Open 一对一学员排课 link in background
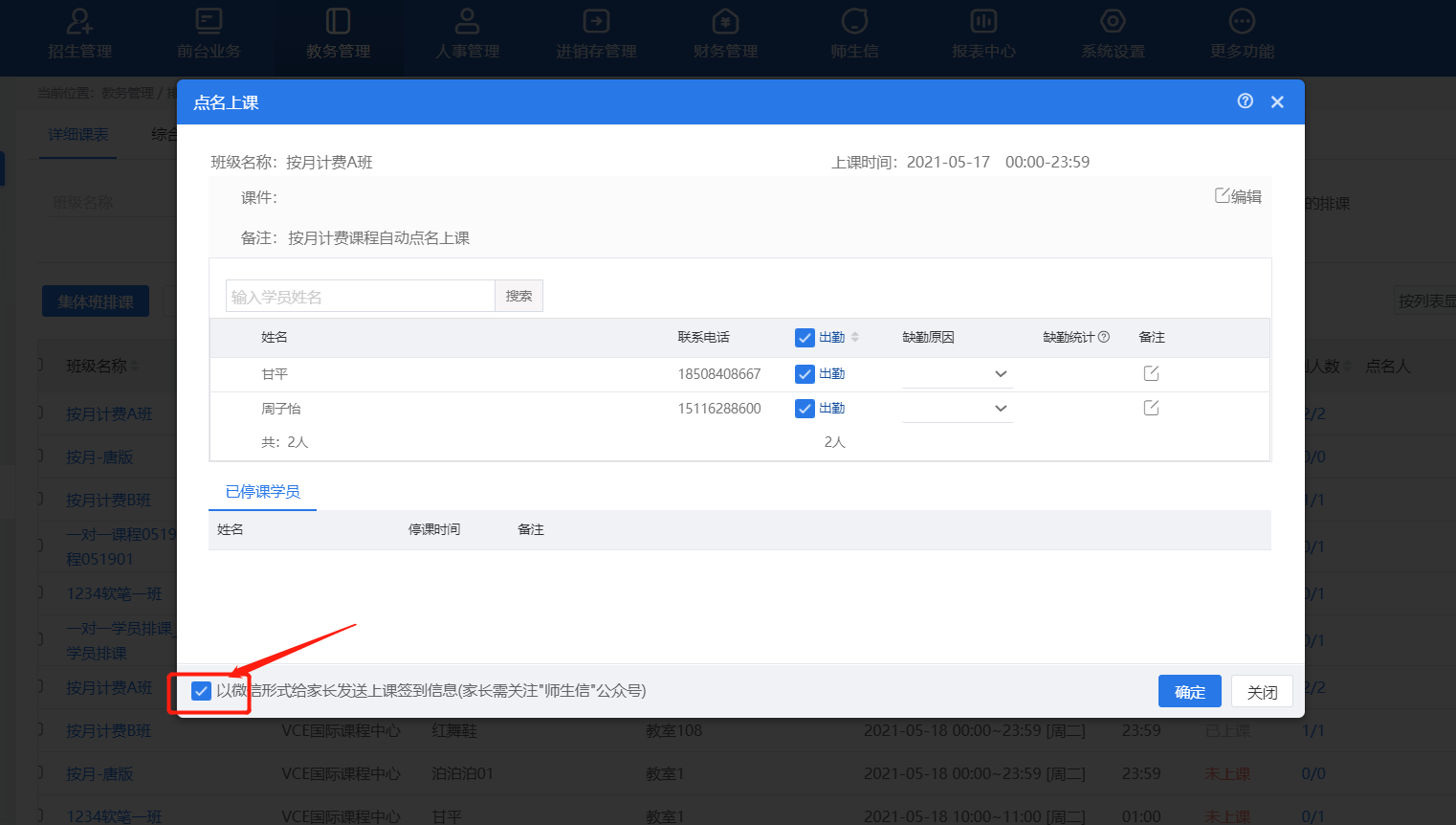Image resolution: width=1456 pixels, height=825 pixels. (120, 640)
